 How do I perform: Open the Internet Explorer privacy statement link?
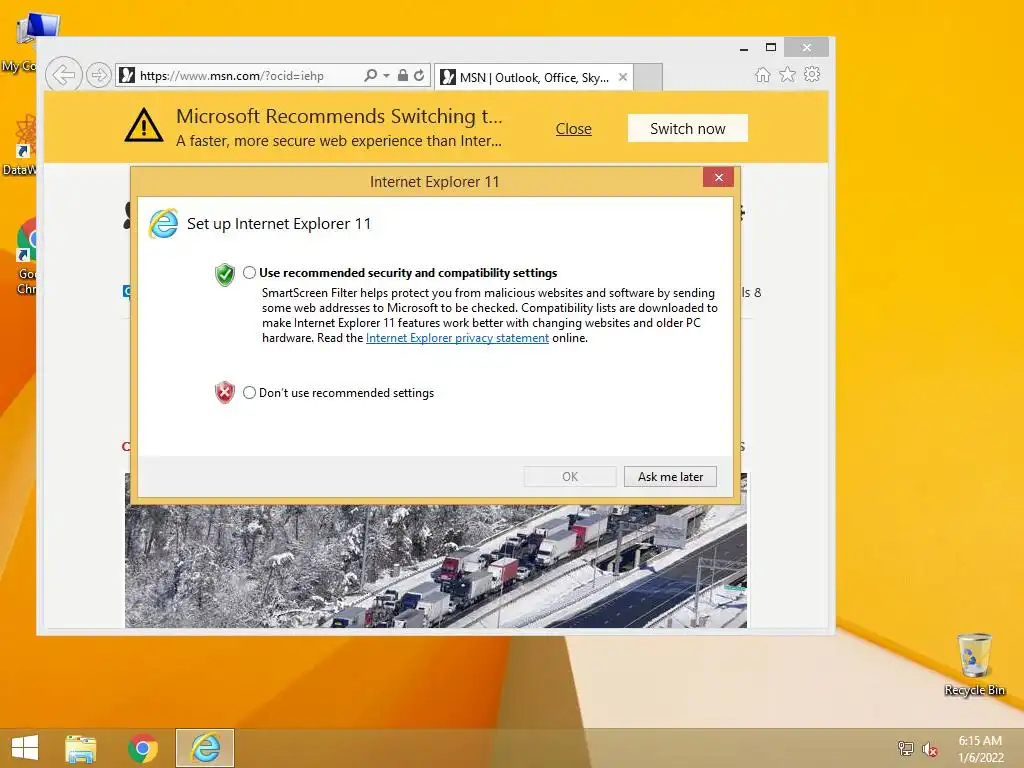457,338
